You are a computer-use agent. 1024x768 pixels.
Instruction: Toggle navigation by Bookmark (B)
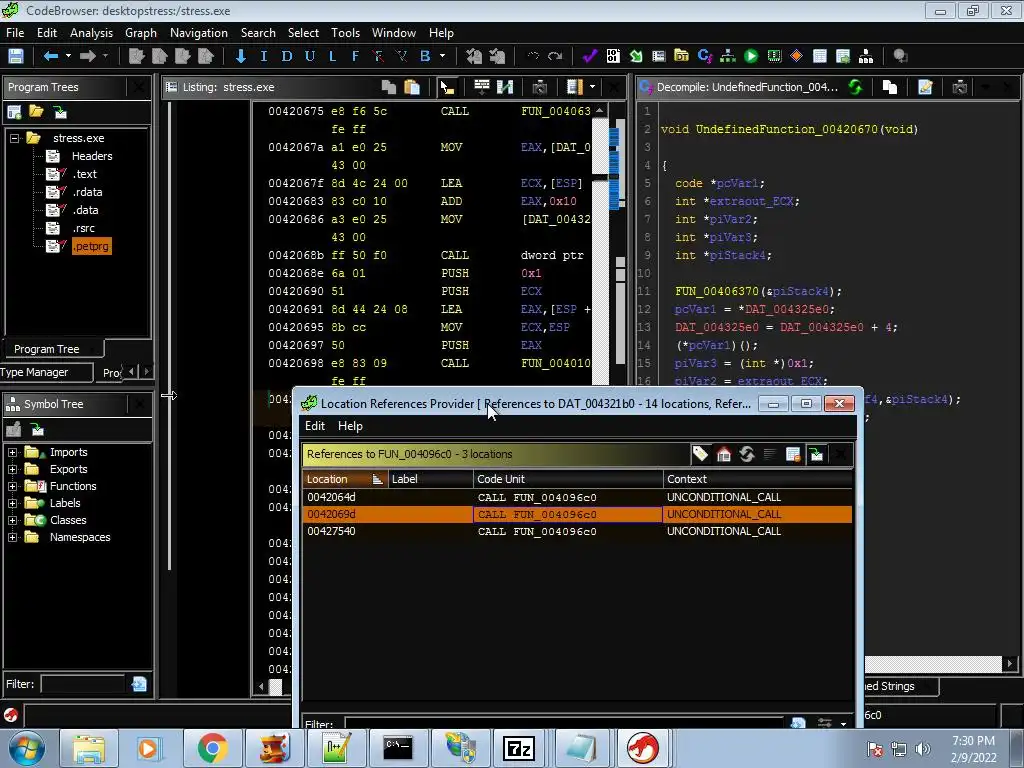pyautogui.click(x=425, y=56)
